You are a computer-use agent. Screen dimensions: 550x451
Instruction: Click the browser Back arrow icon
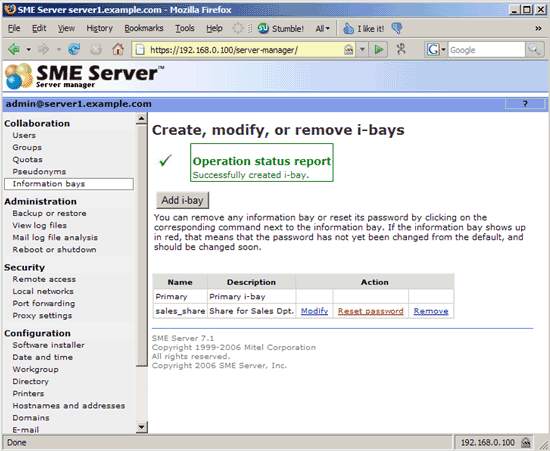14,49
